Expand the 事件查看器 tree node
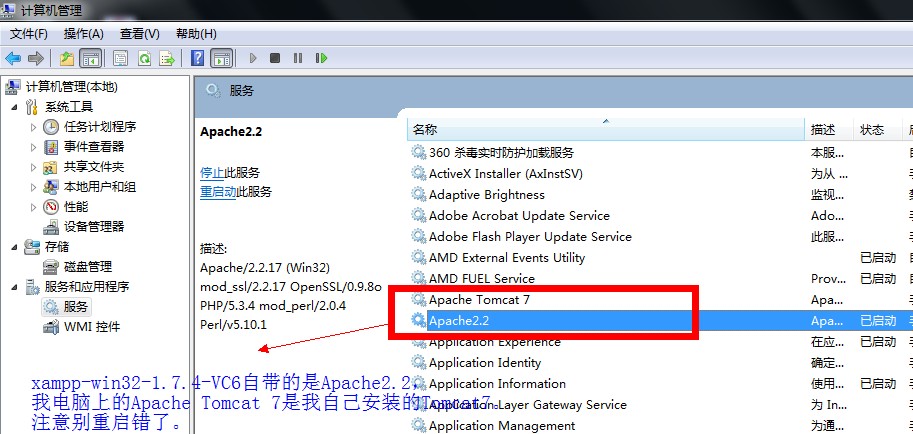Image resolution: width=913 pixels, height=434 pixels. click(x=33, y=147)
